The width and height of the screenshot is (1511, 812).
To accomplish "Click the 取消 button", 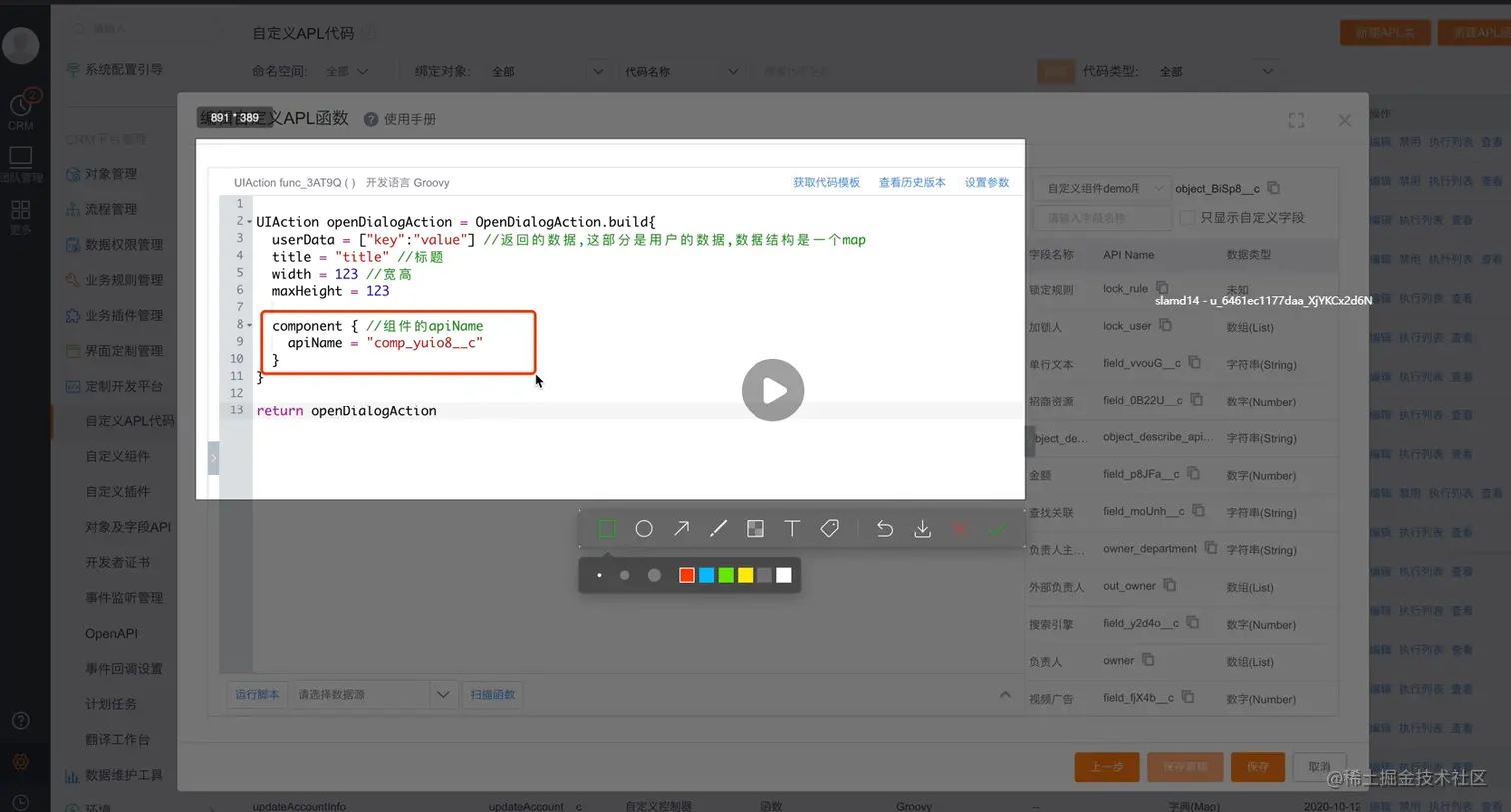I will pos(1319,766).
